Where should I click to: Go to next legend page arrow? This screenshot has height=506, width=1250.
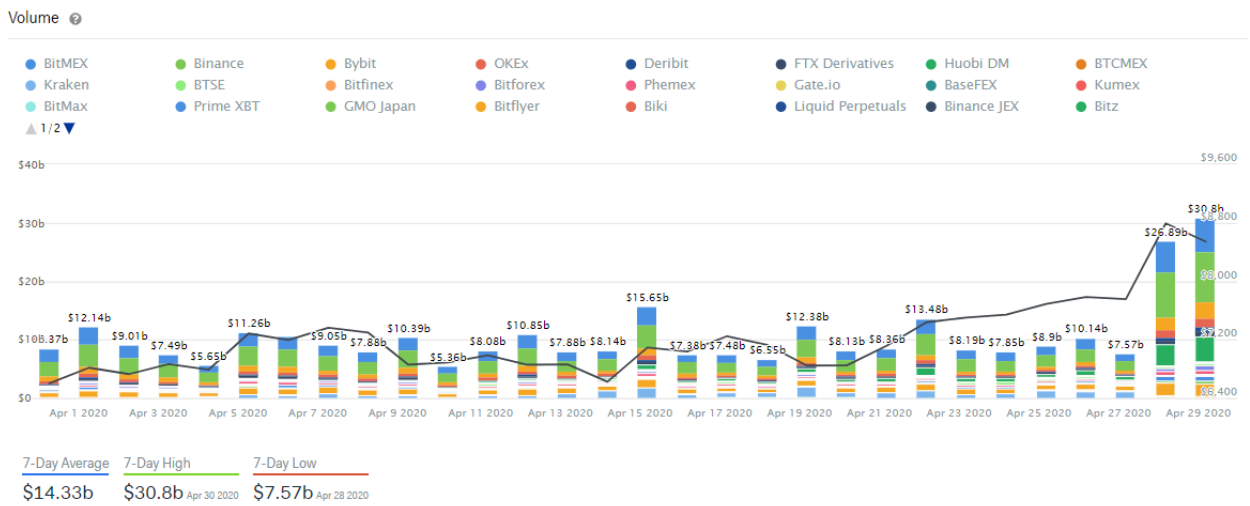pyautogui.click(x=69, y=128)
